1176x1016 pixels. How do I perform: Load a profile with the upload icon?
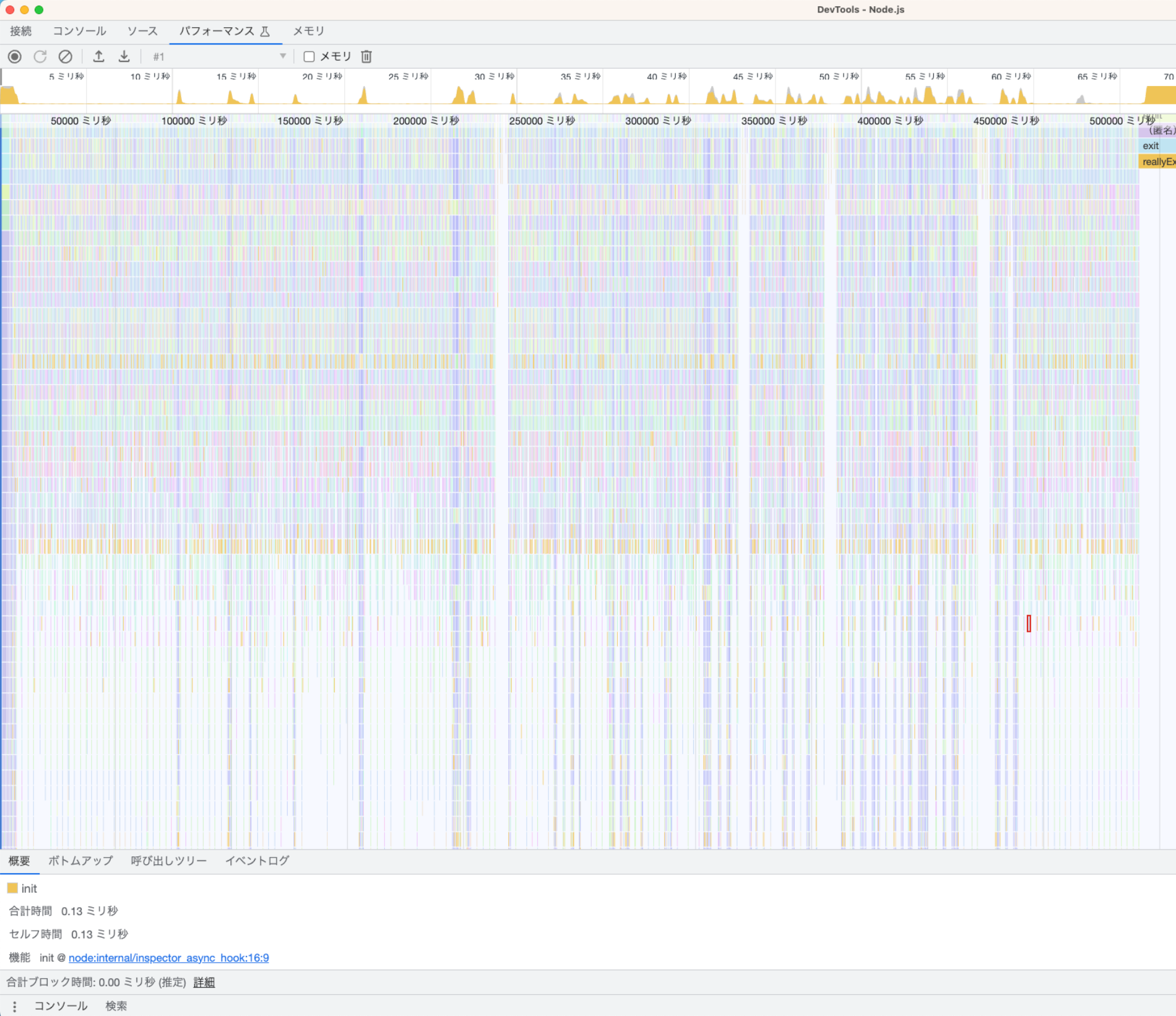click(x=98, y=57)
